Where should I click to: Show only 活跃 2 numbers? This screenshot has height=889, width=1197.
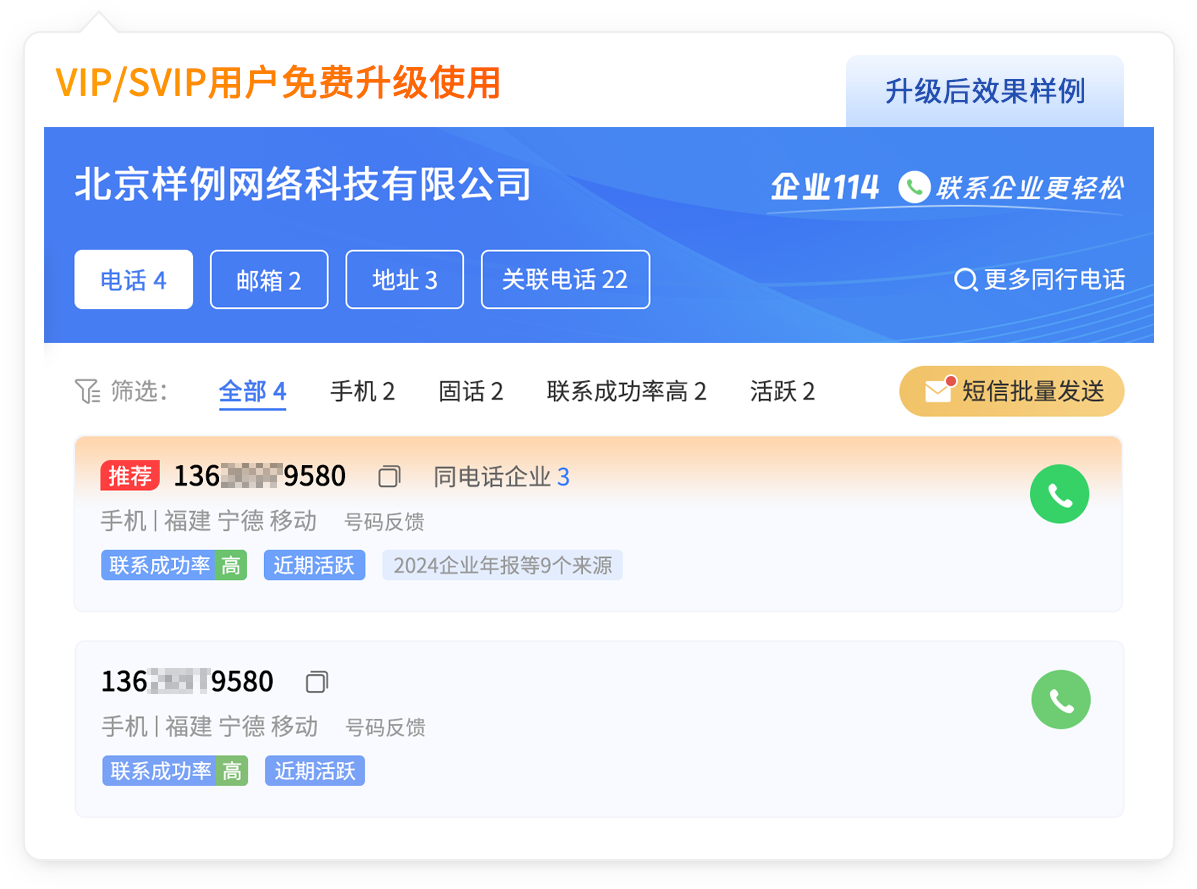pyautogui.click(x=782, y=391)
